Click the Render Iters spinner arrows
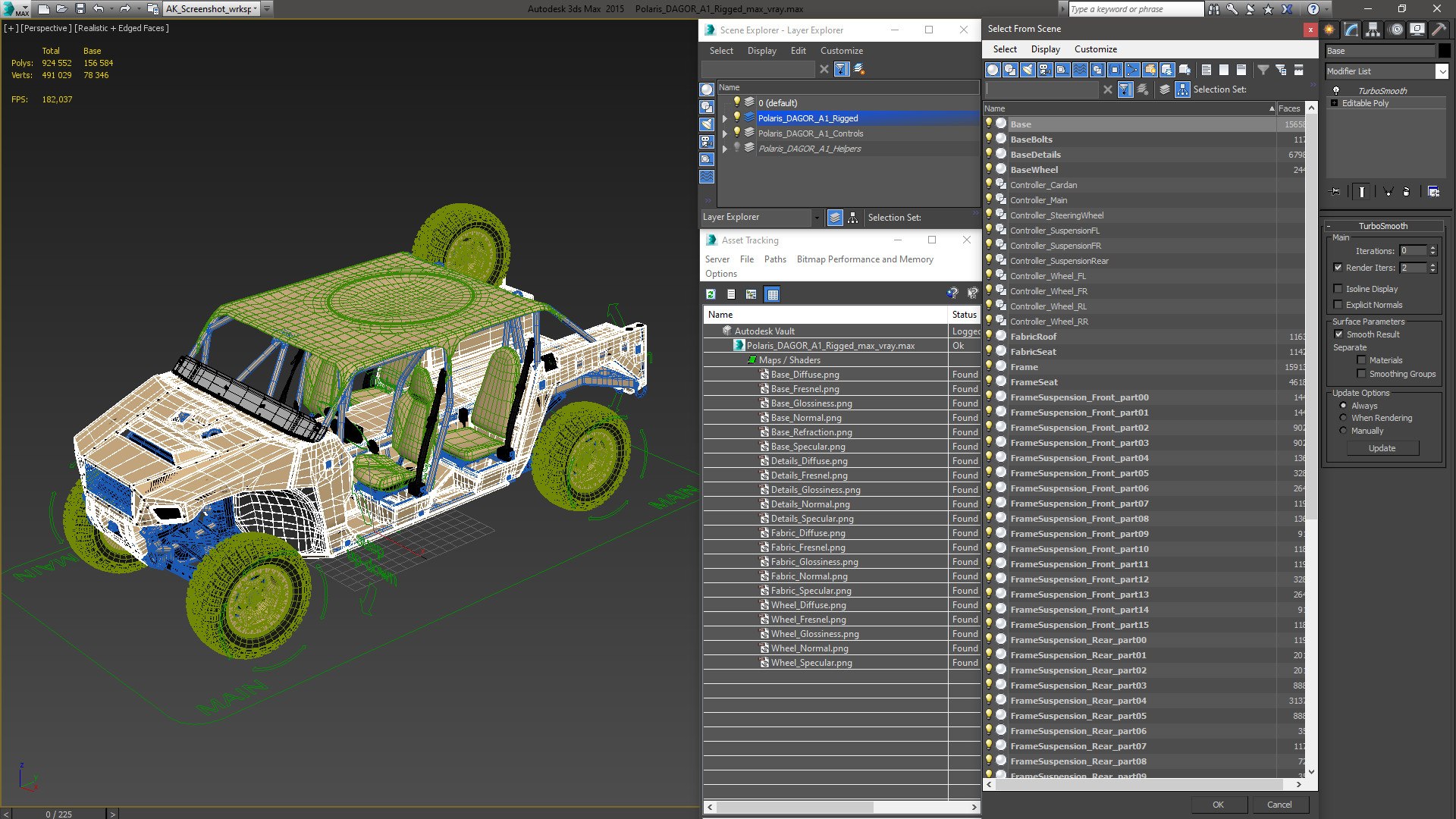 [x=1432, y=268]
